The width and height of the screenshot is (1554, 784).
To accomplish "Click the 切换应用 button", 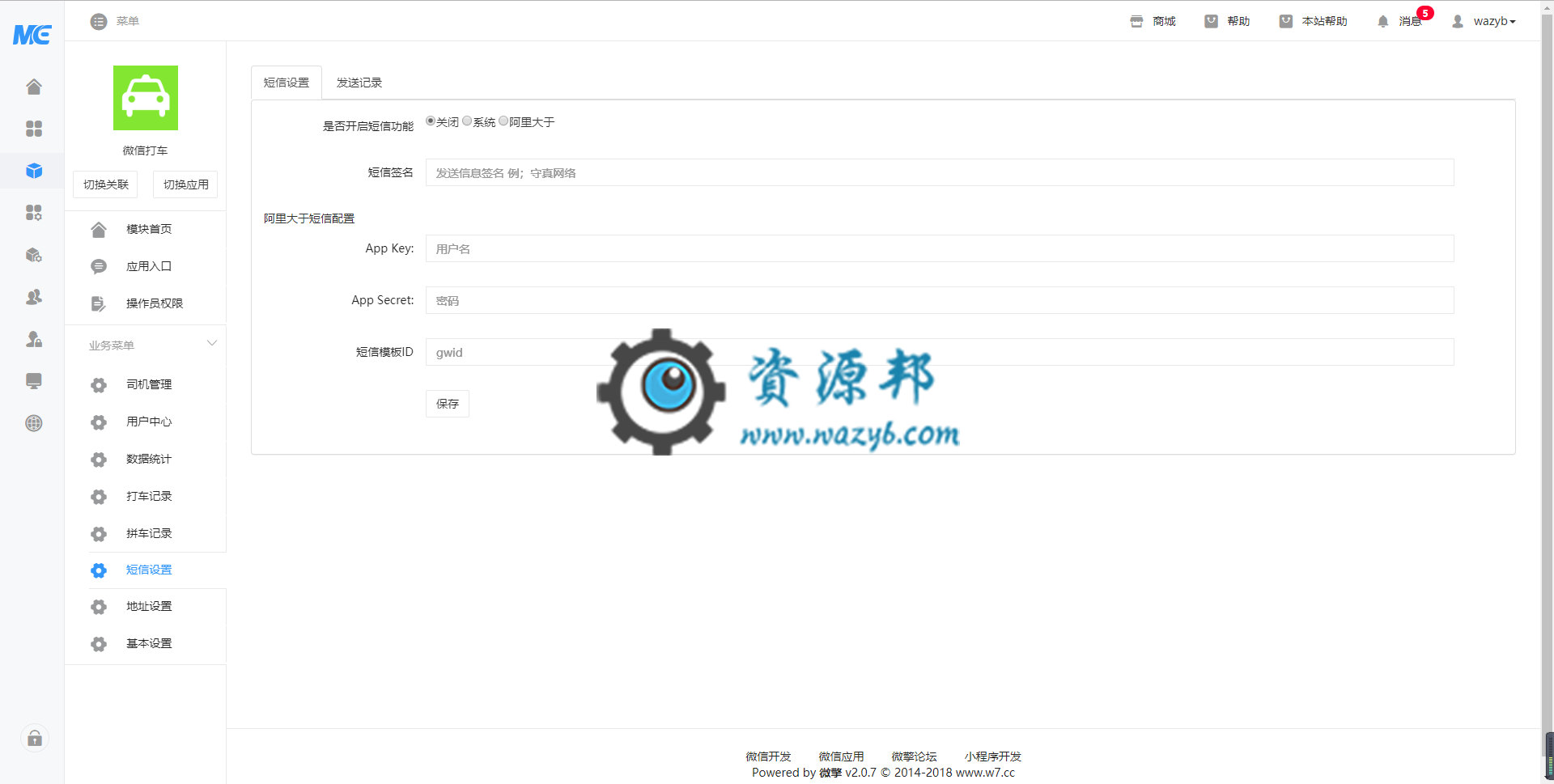I will coord(185,184).
